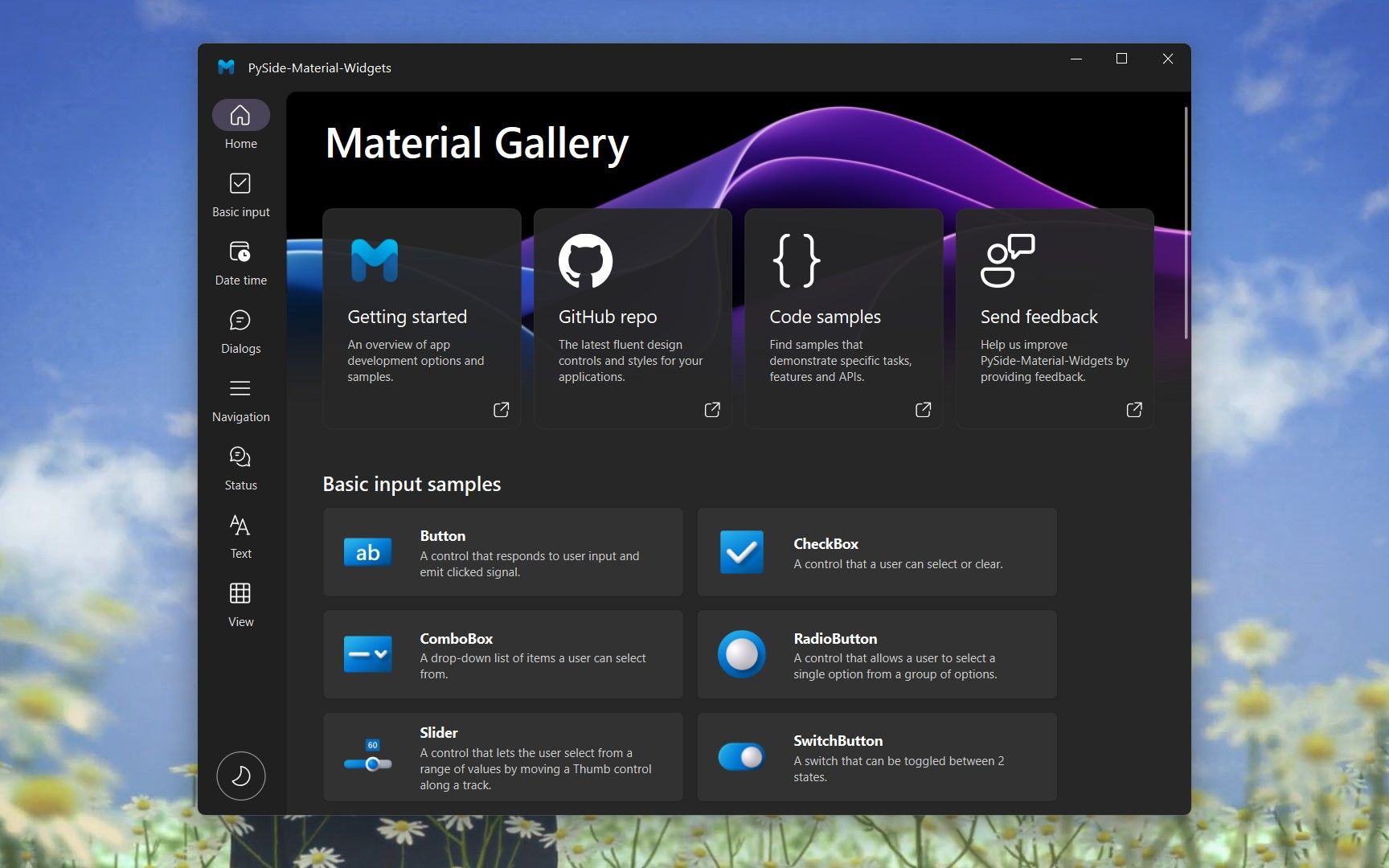This screenshot has height=868, width=1389.
Task: Click the SwitchButton sample toggle icon
Action: [x=742, y=756]
